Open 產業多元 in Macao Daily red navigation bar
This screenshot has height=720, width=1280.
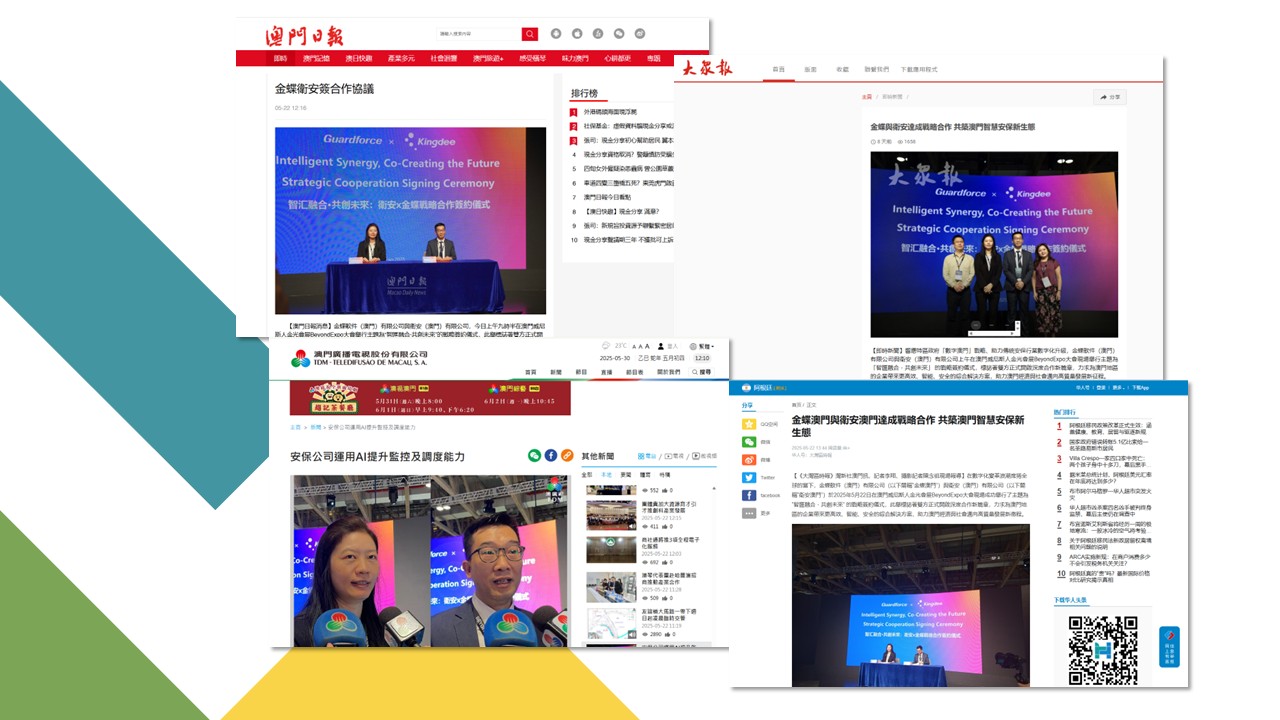(x=401, y=59)
